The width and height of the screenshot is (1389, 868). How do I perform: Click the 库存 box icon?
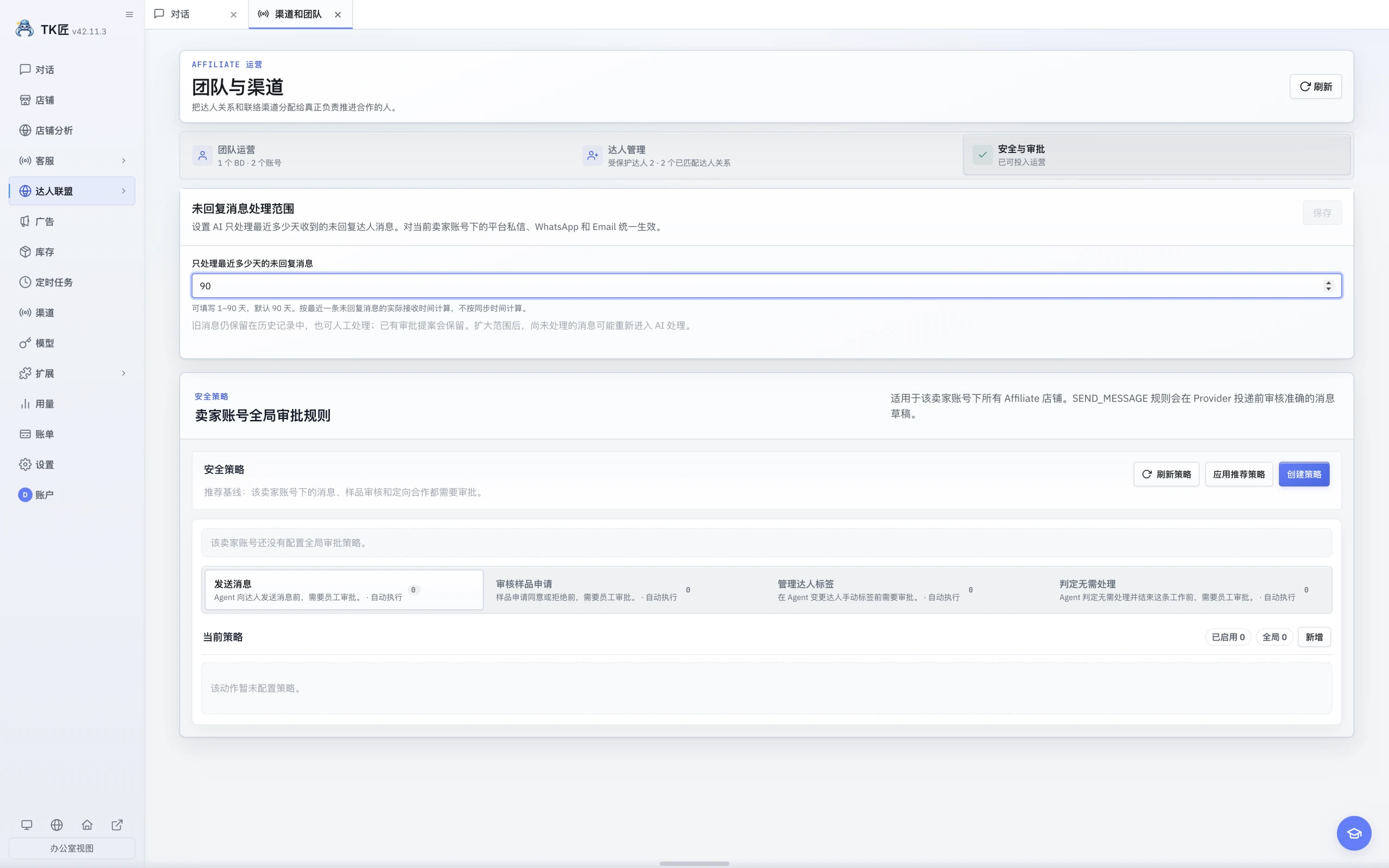coord(26,252)
